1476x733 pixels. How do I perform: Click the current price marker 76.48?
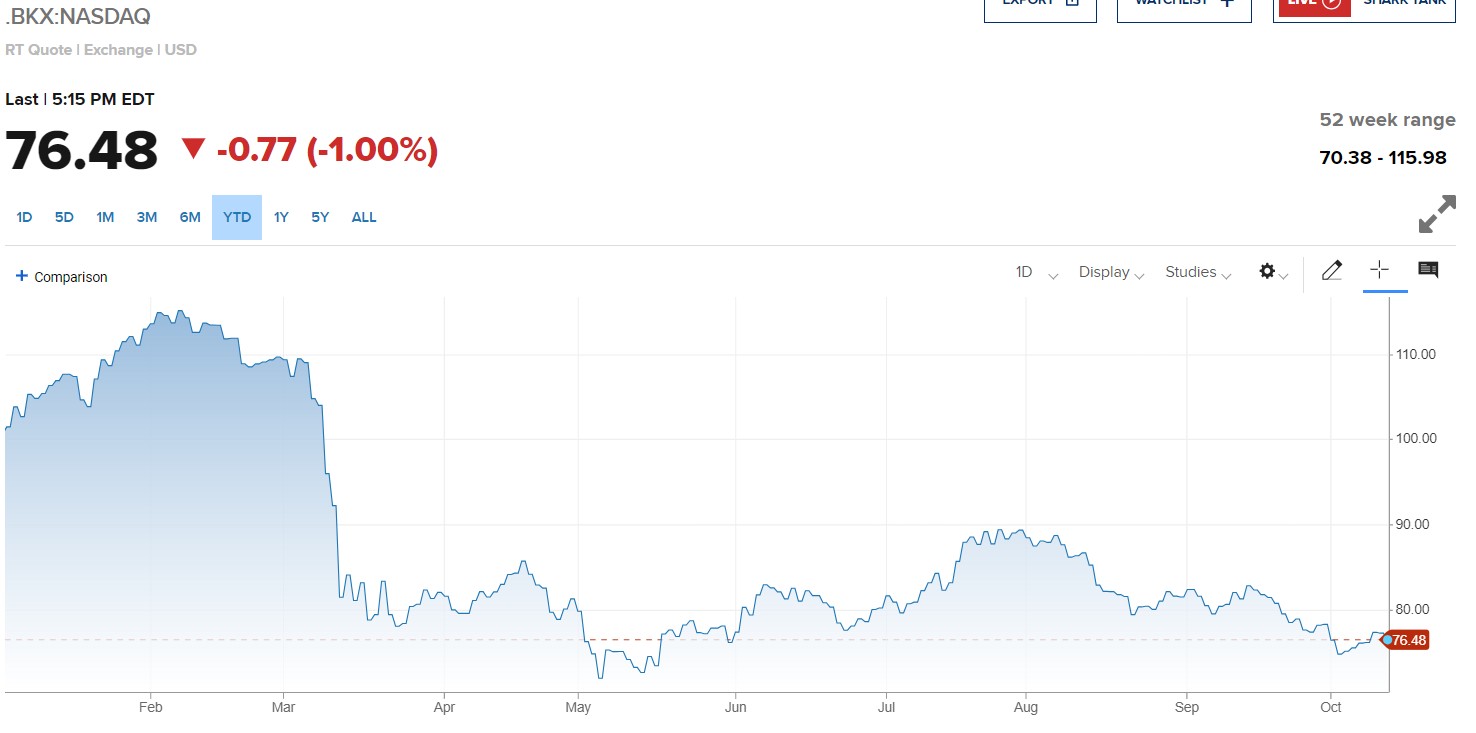click(1408, 640)
